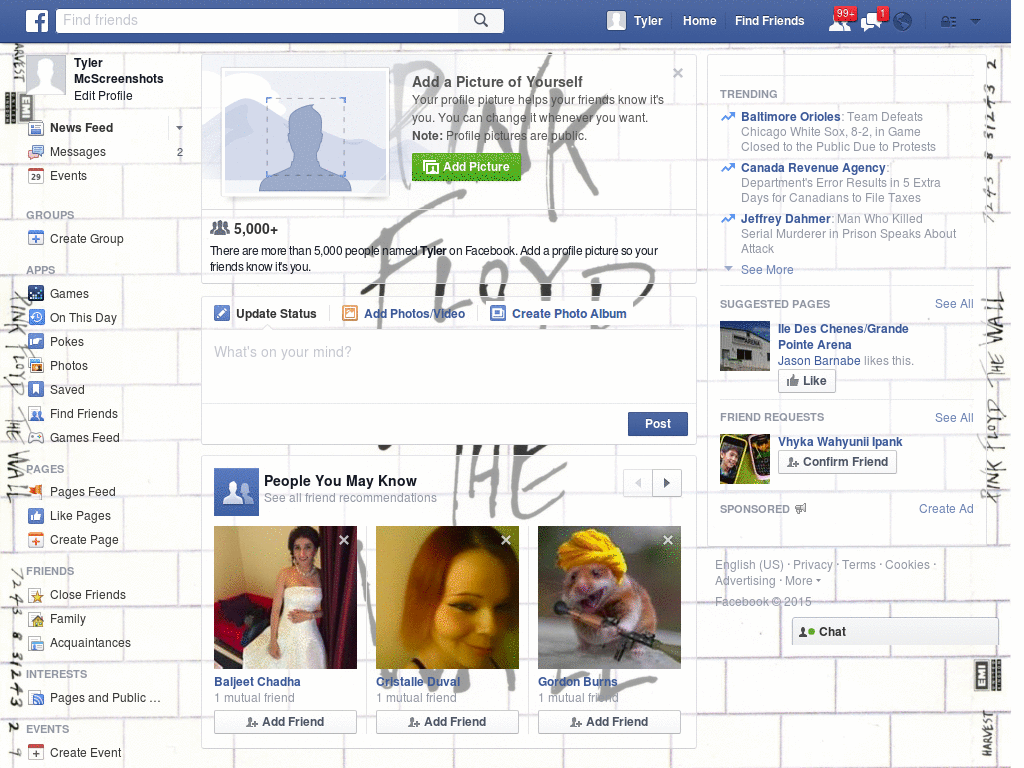This screenshot has width=1024, height=768.
Task: Click Pages Feed icon
Action: (37, 492)
